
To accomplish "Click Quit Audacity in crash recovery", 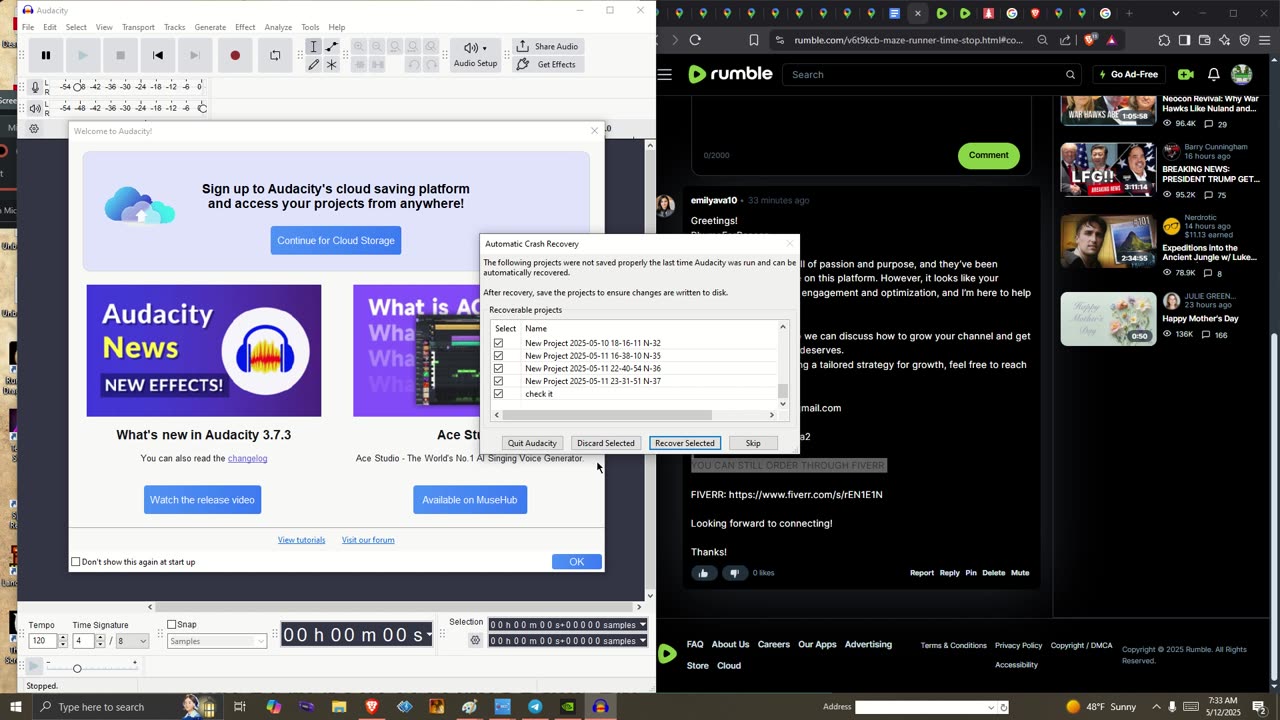I will 532,443.
